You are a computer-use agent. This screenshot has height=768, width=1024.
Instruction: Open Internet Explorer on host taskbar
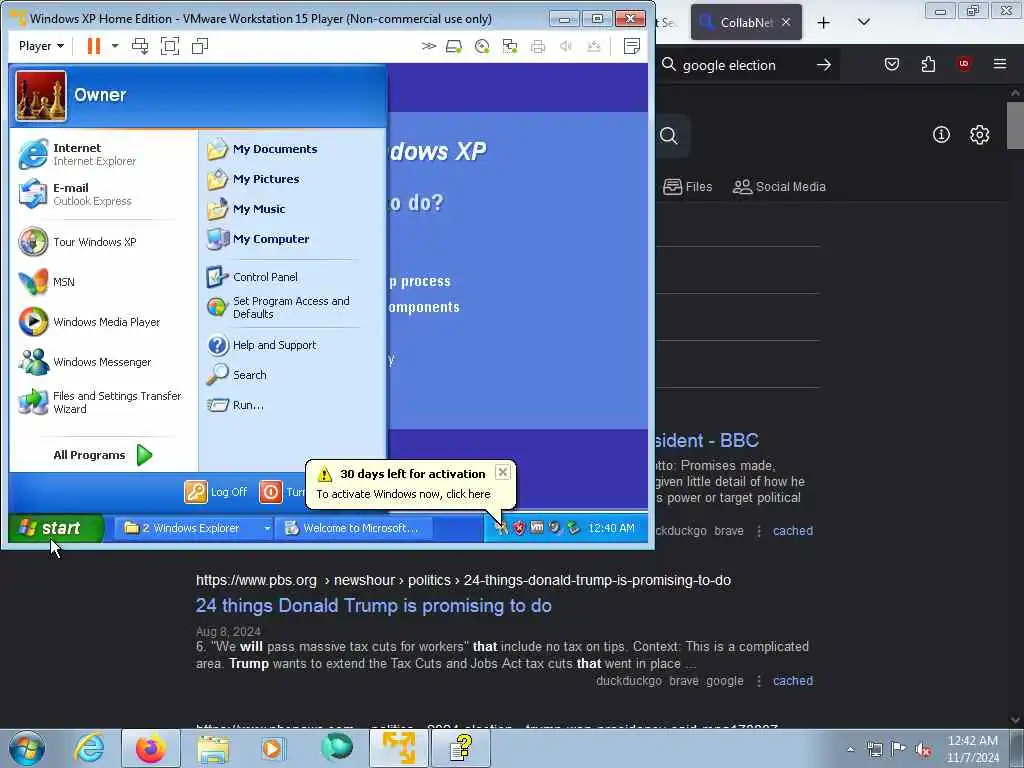click(89, 748)
